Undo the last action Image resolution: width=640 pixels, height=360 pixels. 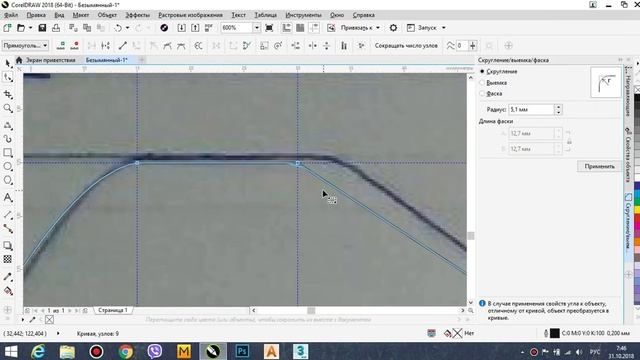pyautogui.click(x=118, y=28)
